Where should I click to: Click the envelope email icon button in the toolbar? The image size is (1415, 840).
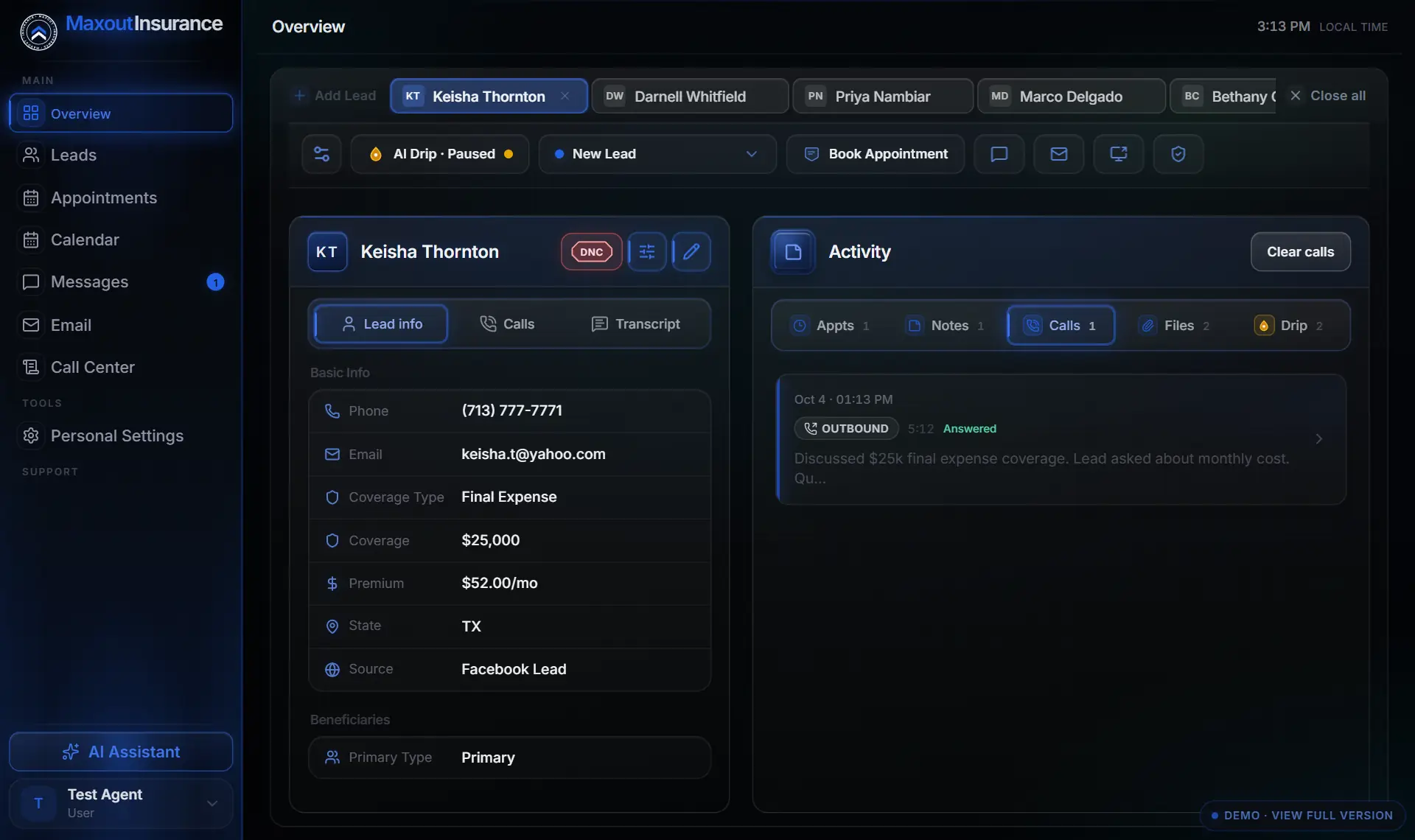pos(1058,154)
